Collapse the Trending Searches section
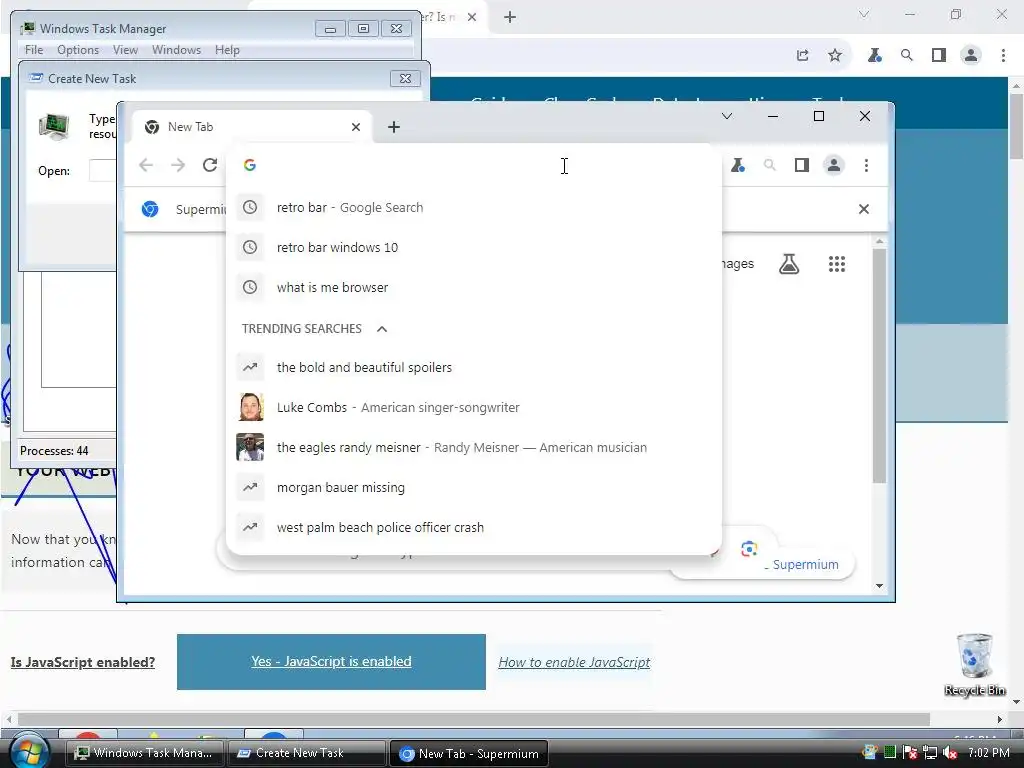 [x=382, y=328]
